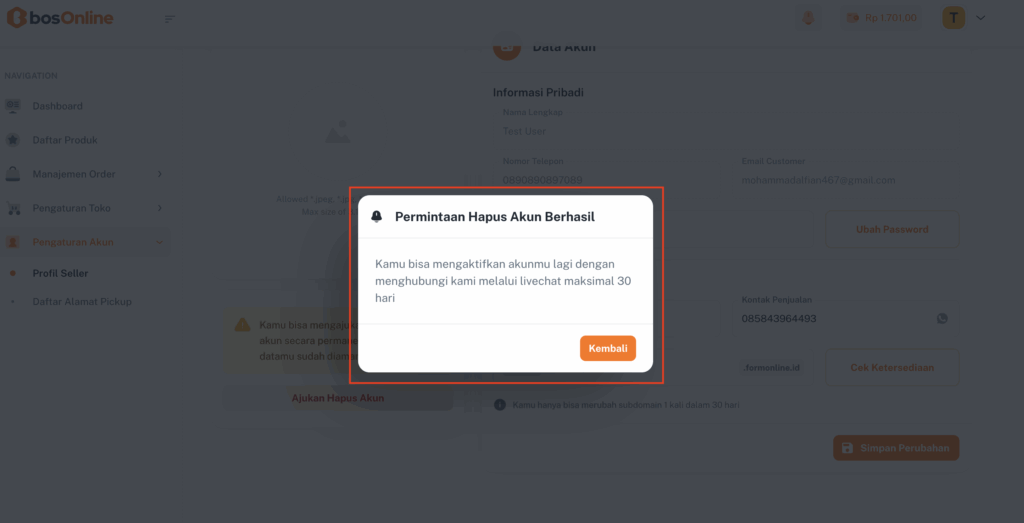Click the bell icon in dialog header
Viewport: 1024px width, 523px height.
(x=377, y=217)
